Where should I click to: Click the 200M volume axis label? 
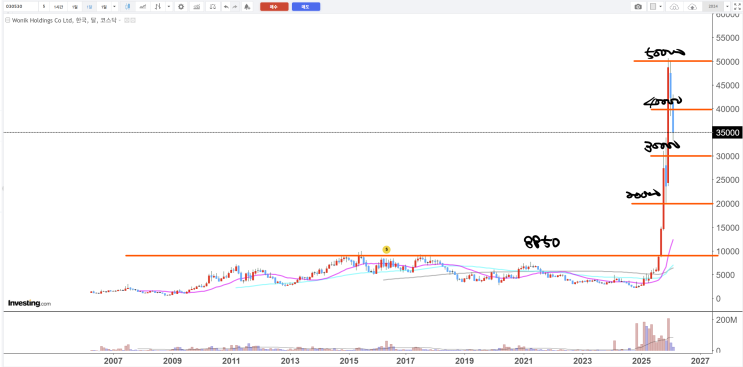coord(725,320)
